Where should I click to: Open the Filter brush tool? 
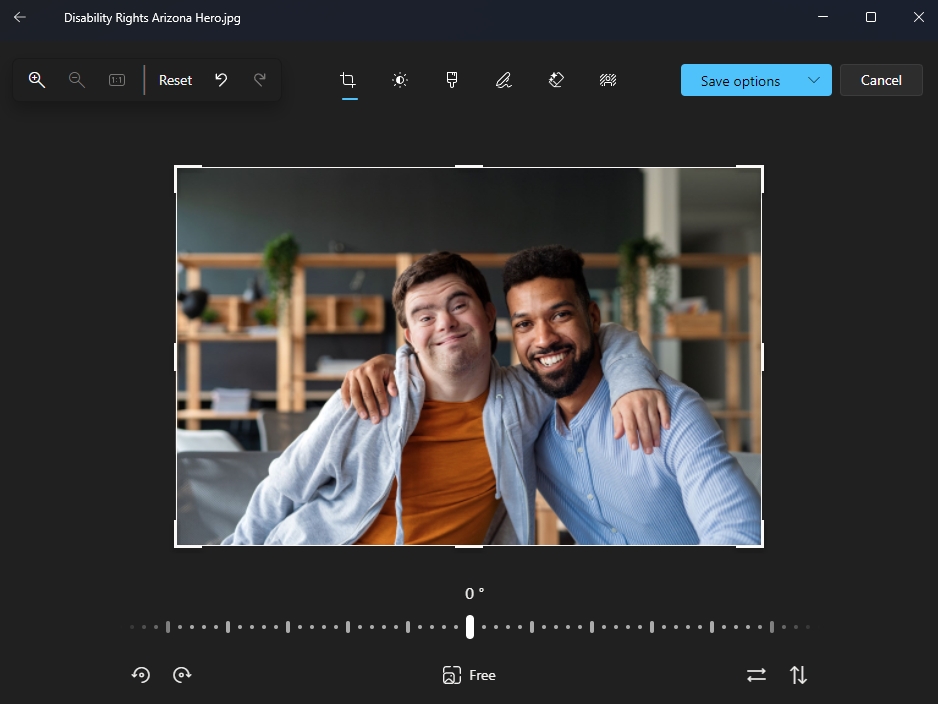452,80
